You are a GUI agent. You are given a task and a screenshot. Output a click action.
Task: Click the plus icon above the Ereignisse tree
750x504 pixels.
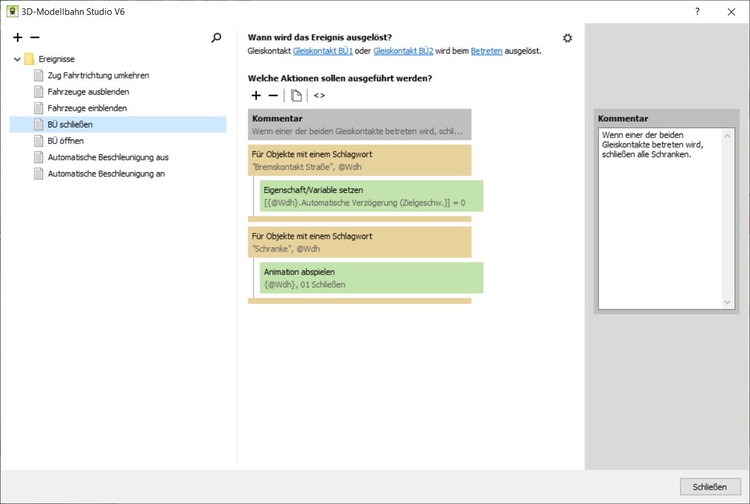point(18,38)
